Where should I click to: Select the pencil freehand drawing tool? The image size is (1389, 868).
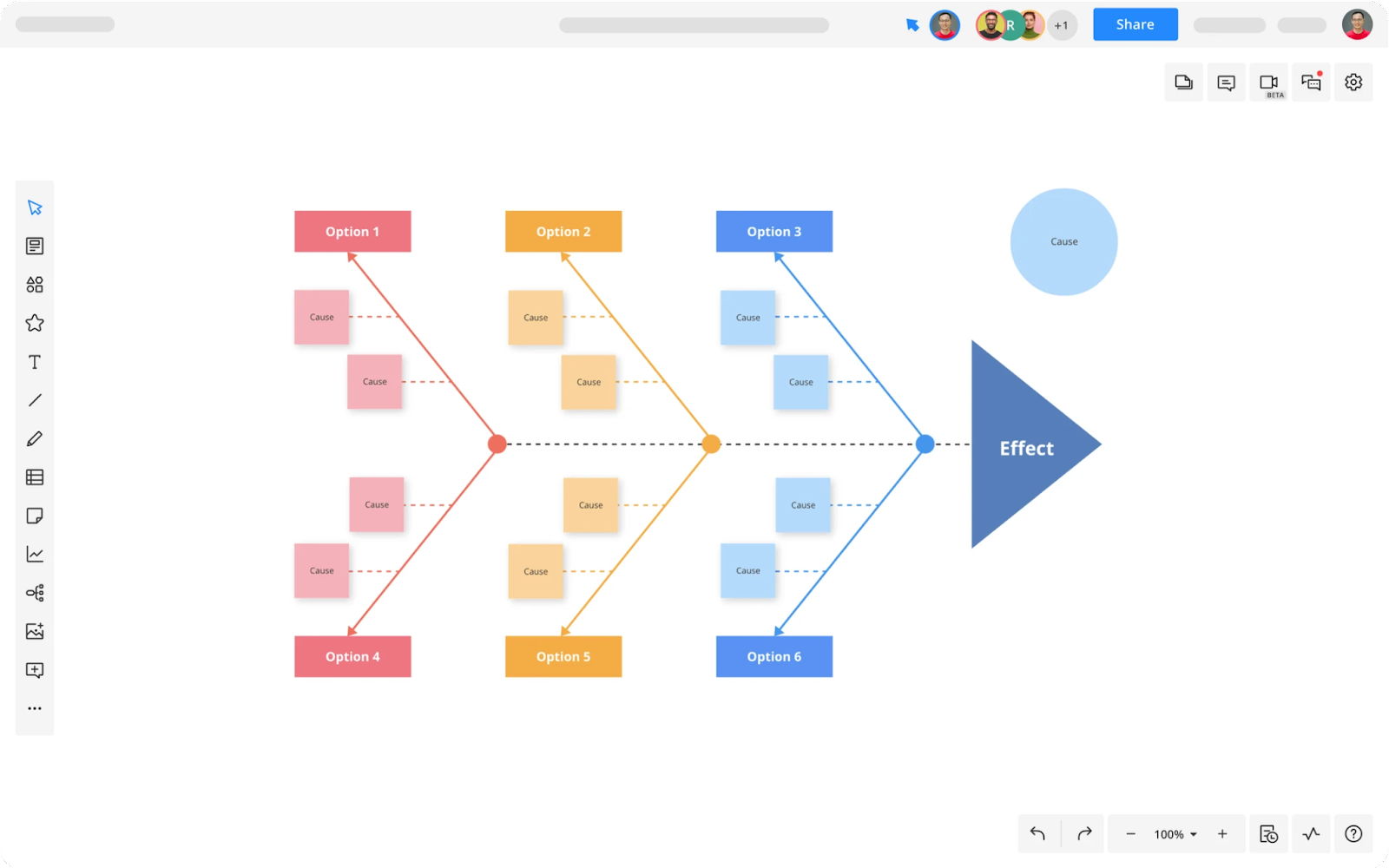35,439
